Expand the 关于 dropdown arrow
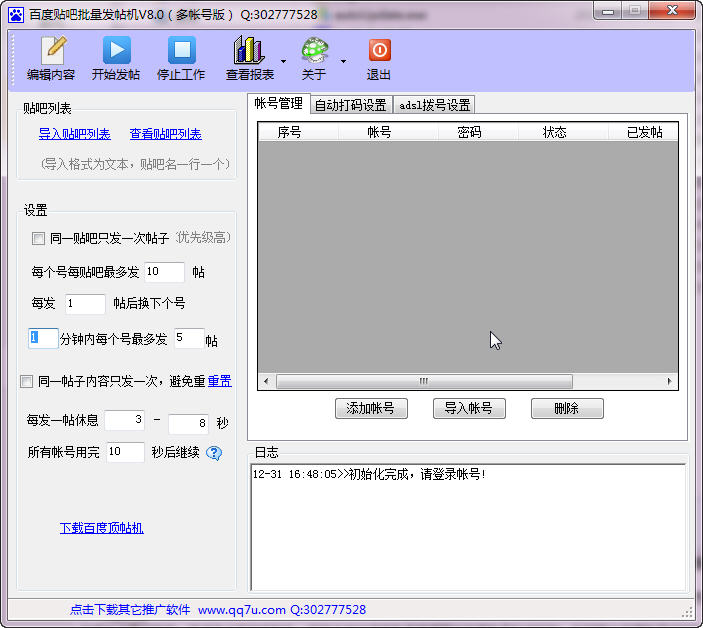Viewport: 703px width, 628px height. pos(343,61)
